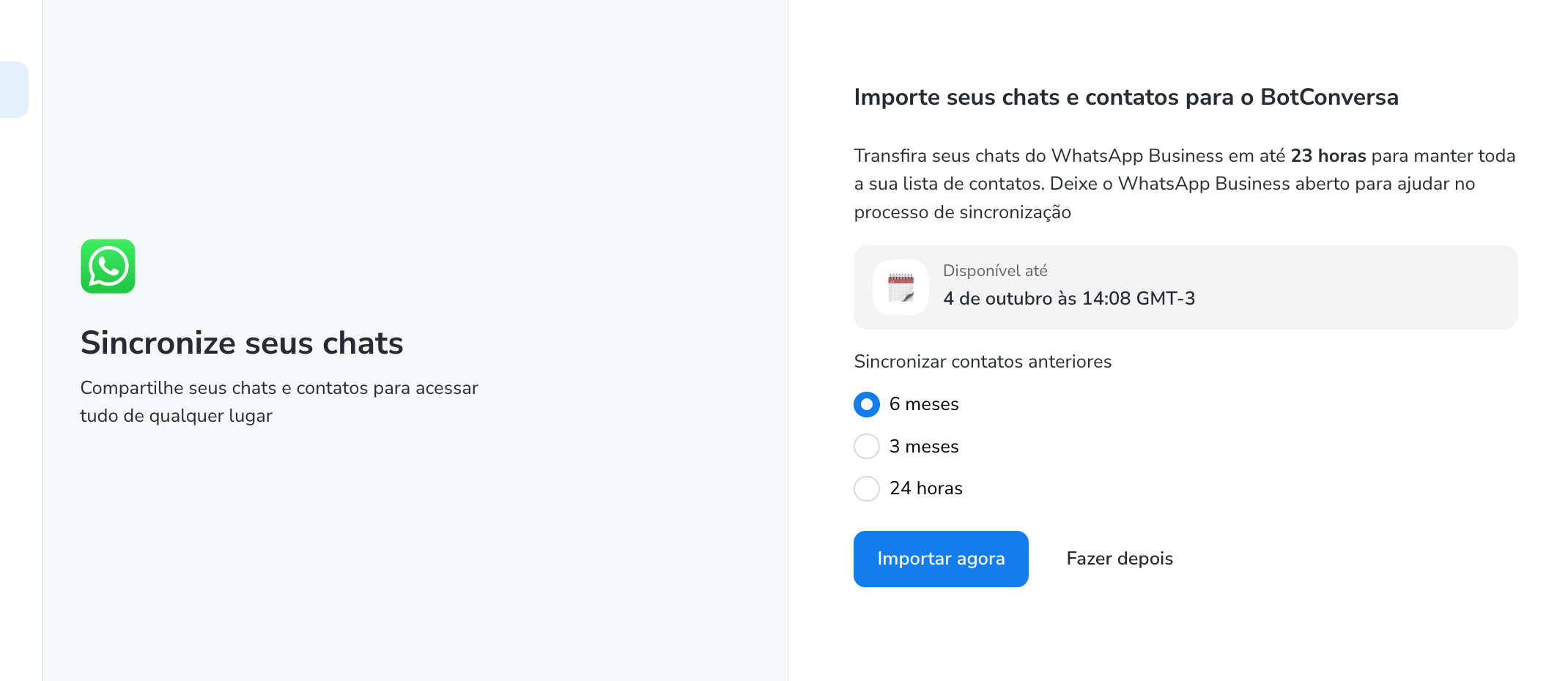
Task: Click the date 4 de outubro às 14:08
Action: tap(1068, 299)
